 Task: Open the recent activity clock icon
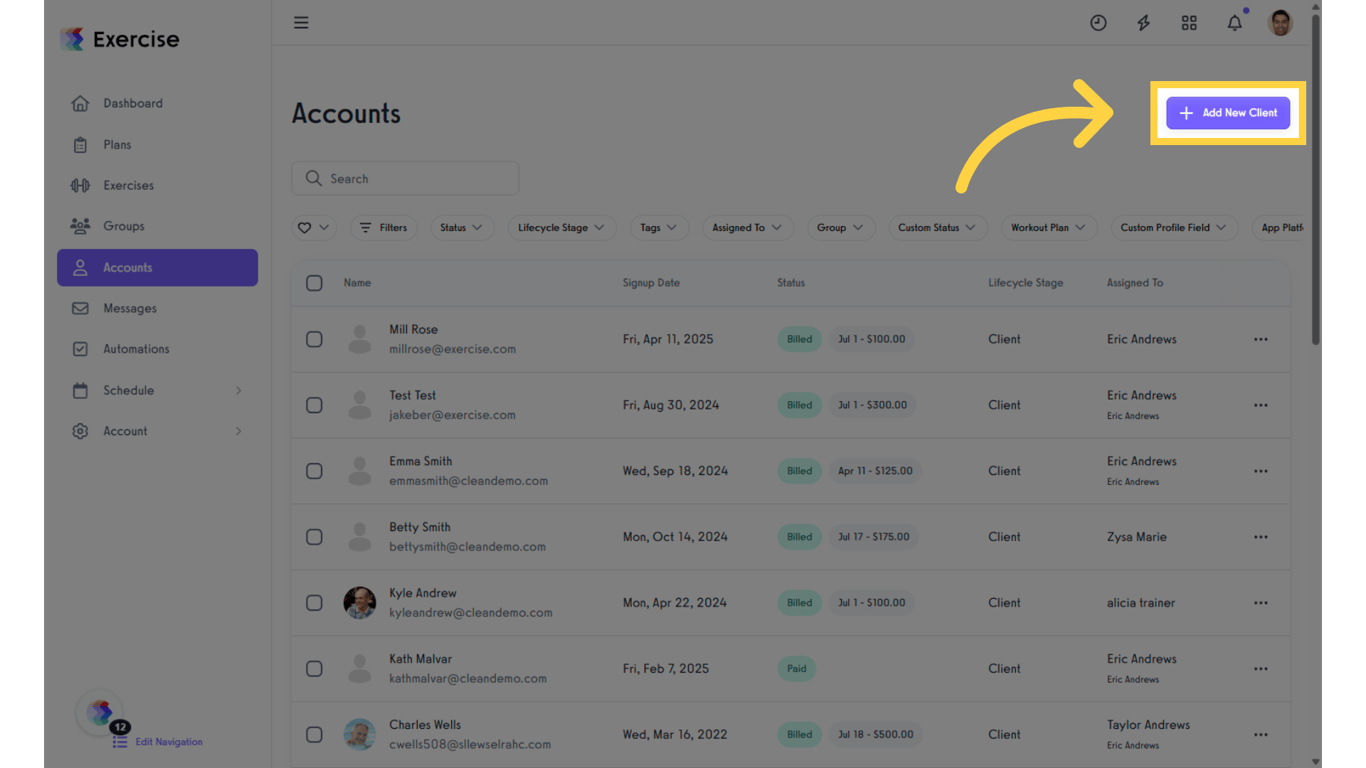1098,22
